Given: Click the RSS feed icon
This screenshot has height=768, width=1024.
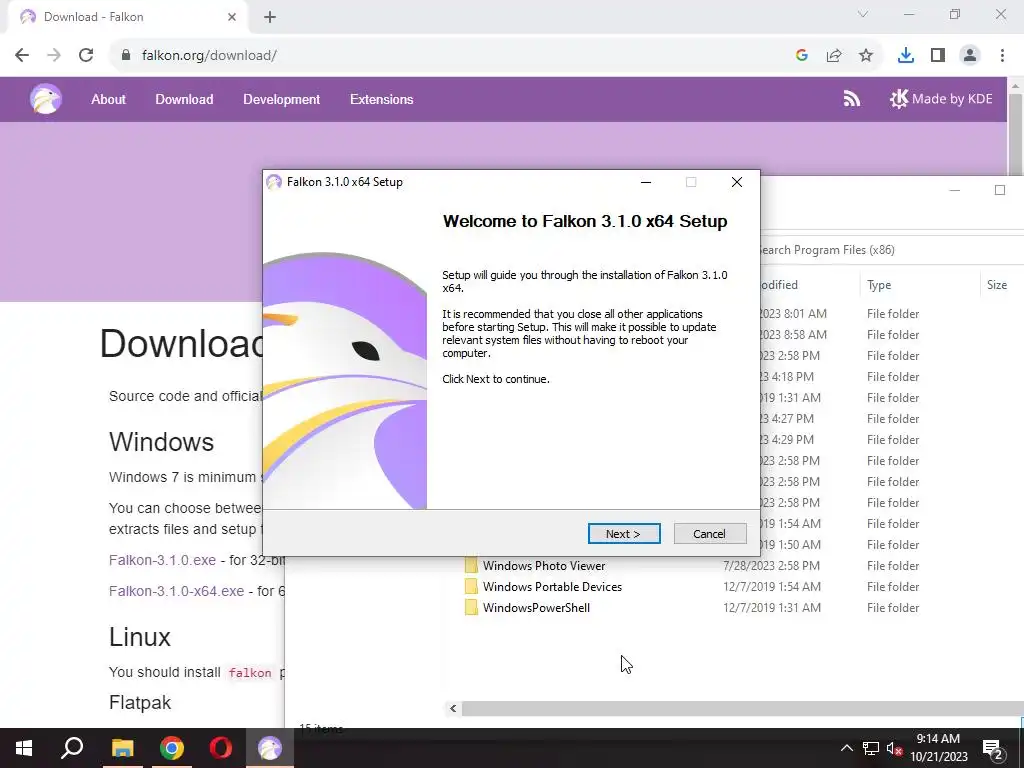Looking at the screenshot, I should pos(852,99).
